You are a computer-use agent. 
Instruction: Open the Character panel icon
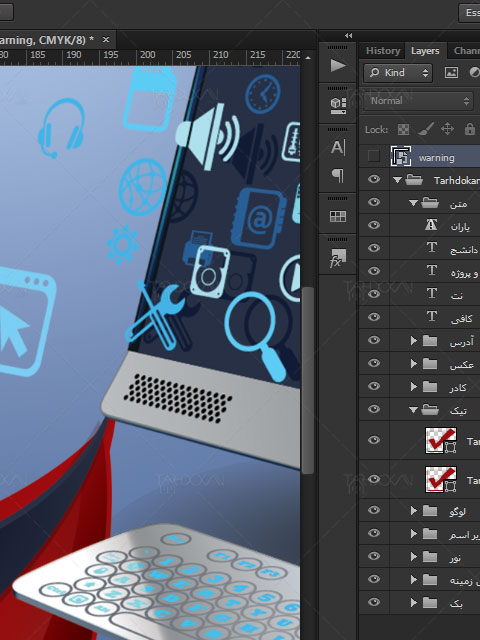pos(338,147)
